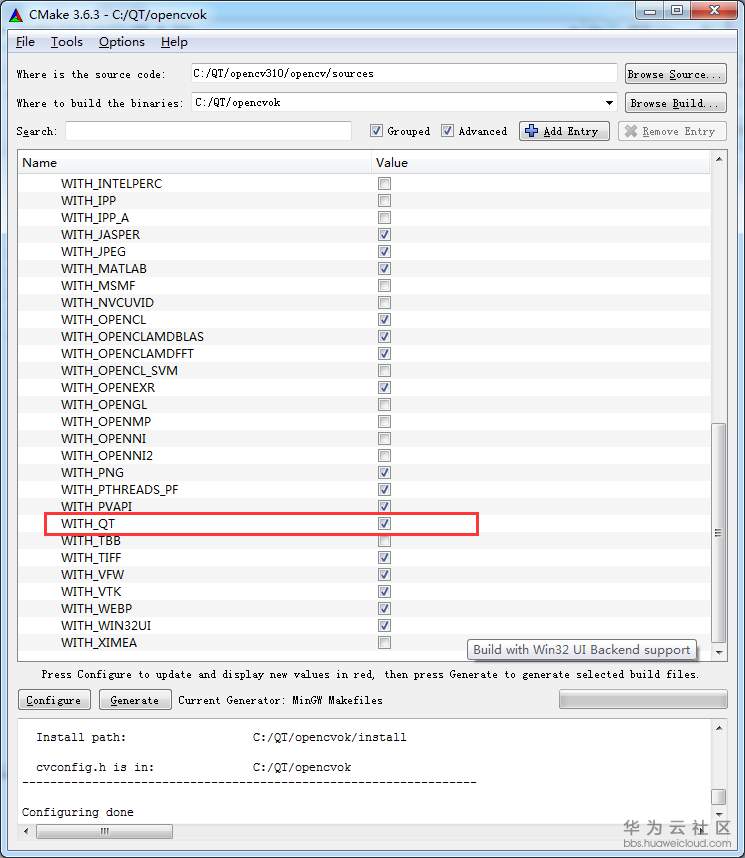745x858 pixels.
Task: Enable the WITH_OPENGL checkbox
Action: pyautogui.click(x=384, y=404)
